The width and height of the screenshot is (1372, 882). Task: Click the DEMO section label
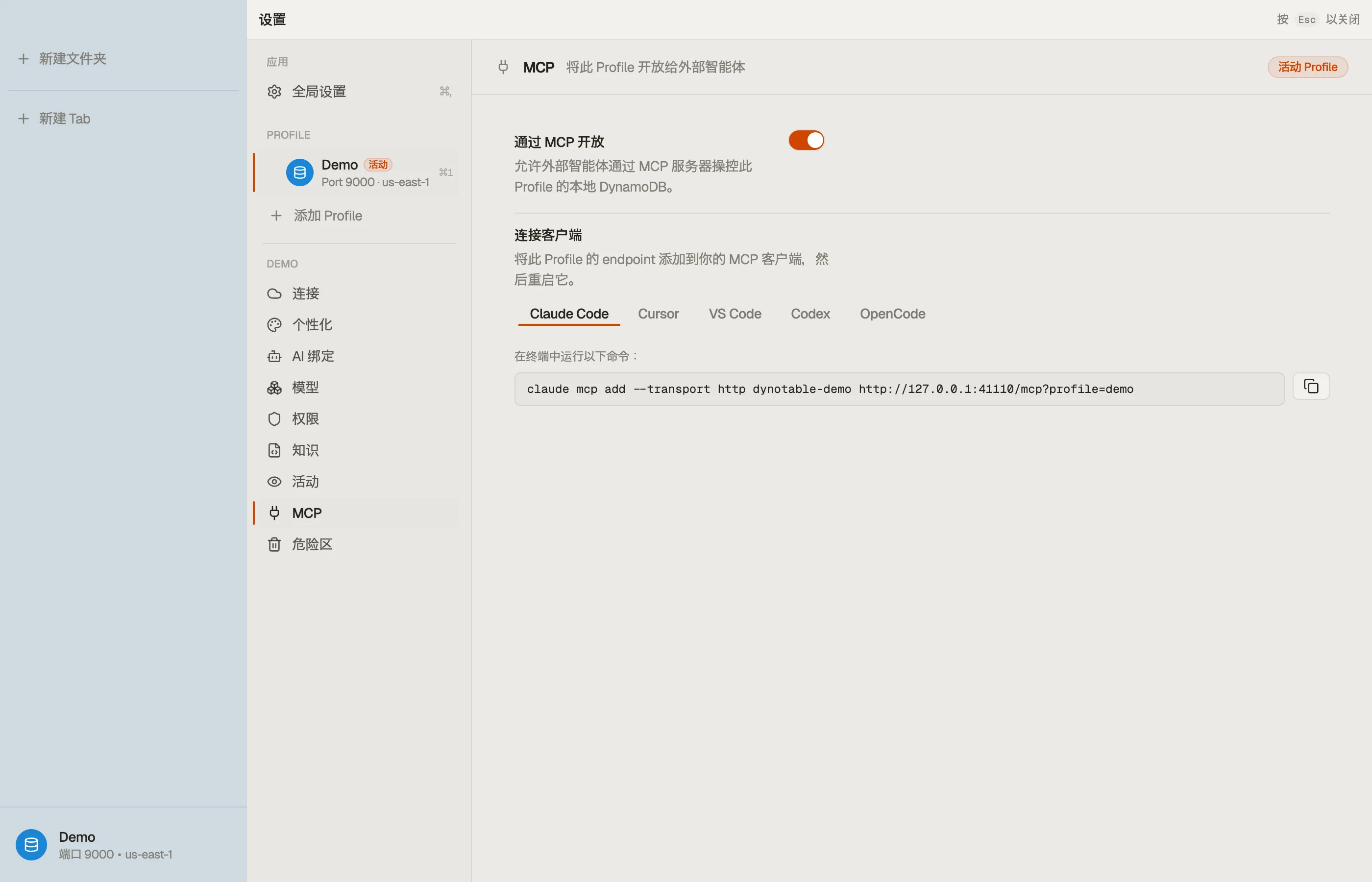point(282,264)
